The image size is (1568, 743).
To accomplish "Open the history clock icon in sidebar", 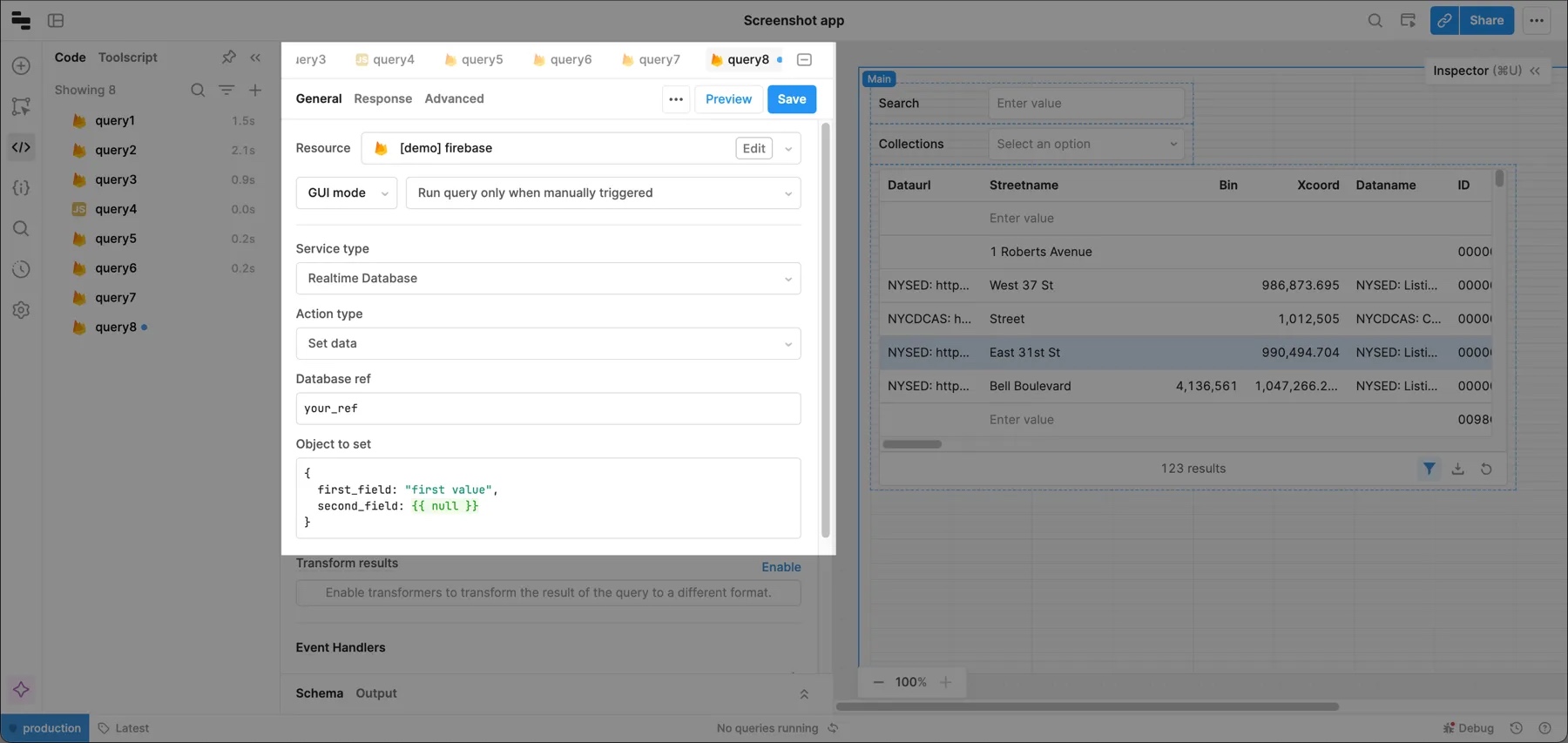I will pos(21,269).
